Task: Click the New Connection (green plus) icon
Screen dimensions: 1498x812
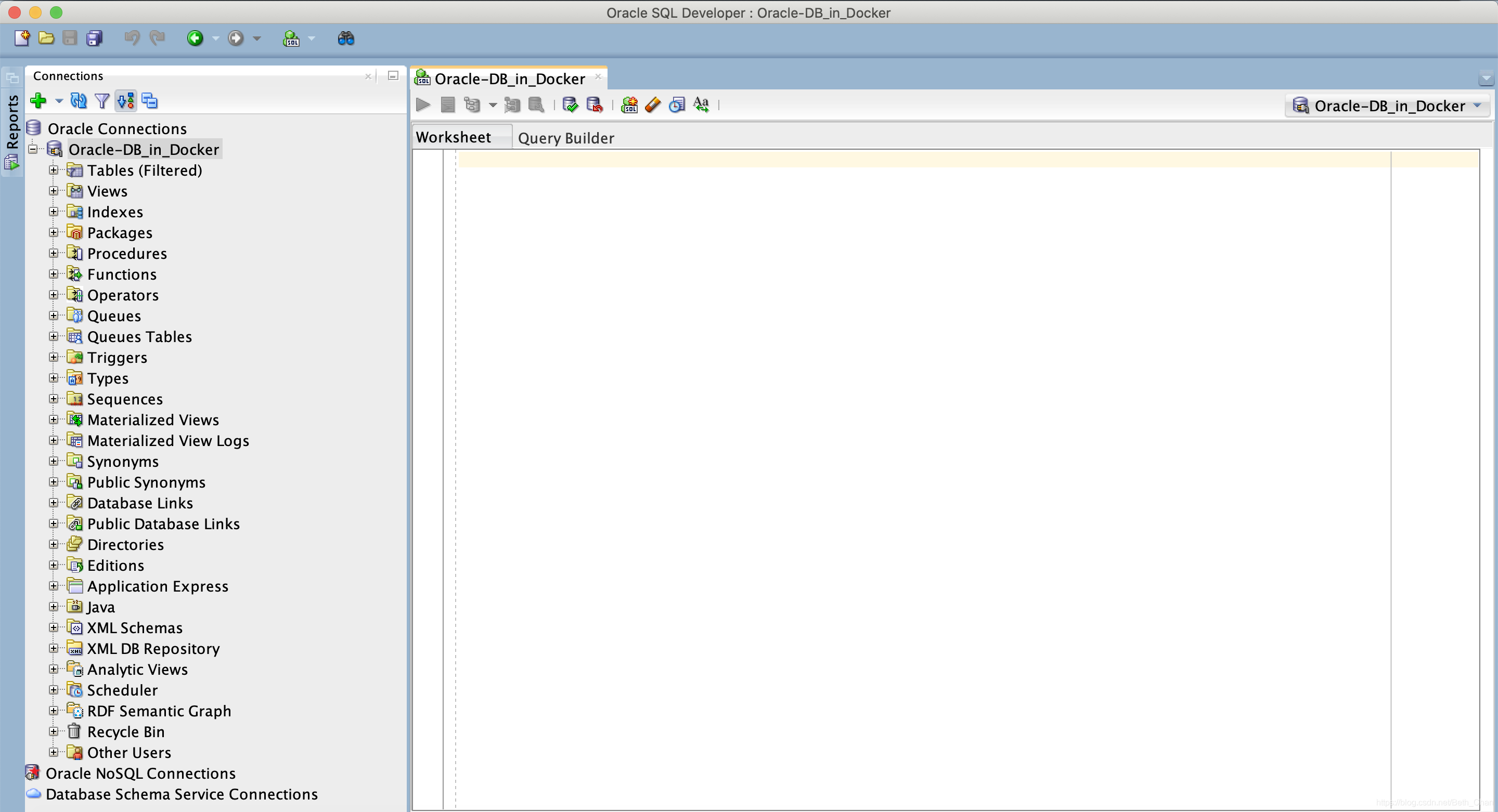Action: click(x=38, y=100)
